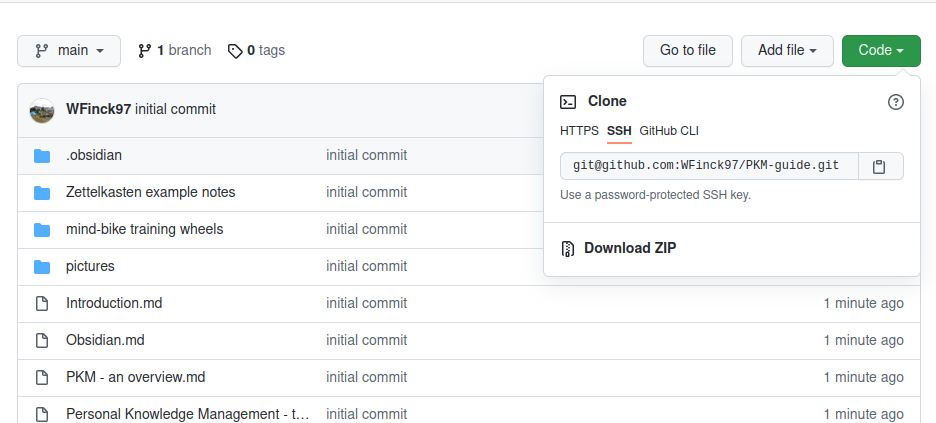This screenshot has width=936, height=423.
Task: Click initial commit in the .obsidian row
Action: tap(367, 155)
